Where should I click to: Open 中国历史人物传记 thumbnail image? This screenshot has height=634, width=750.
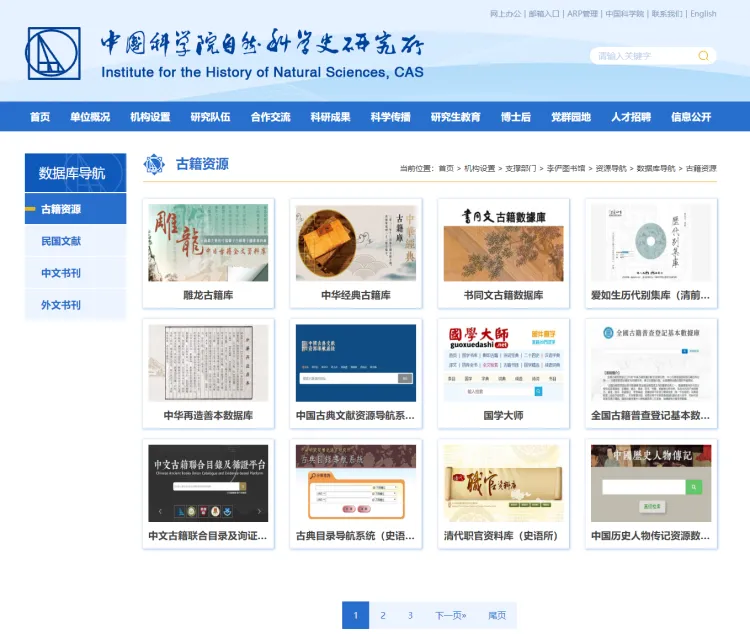coord(651,483)
